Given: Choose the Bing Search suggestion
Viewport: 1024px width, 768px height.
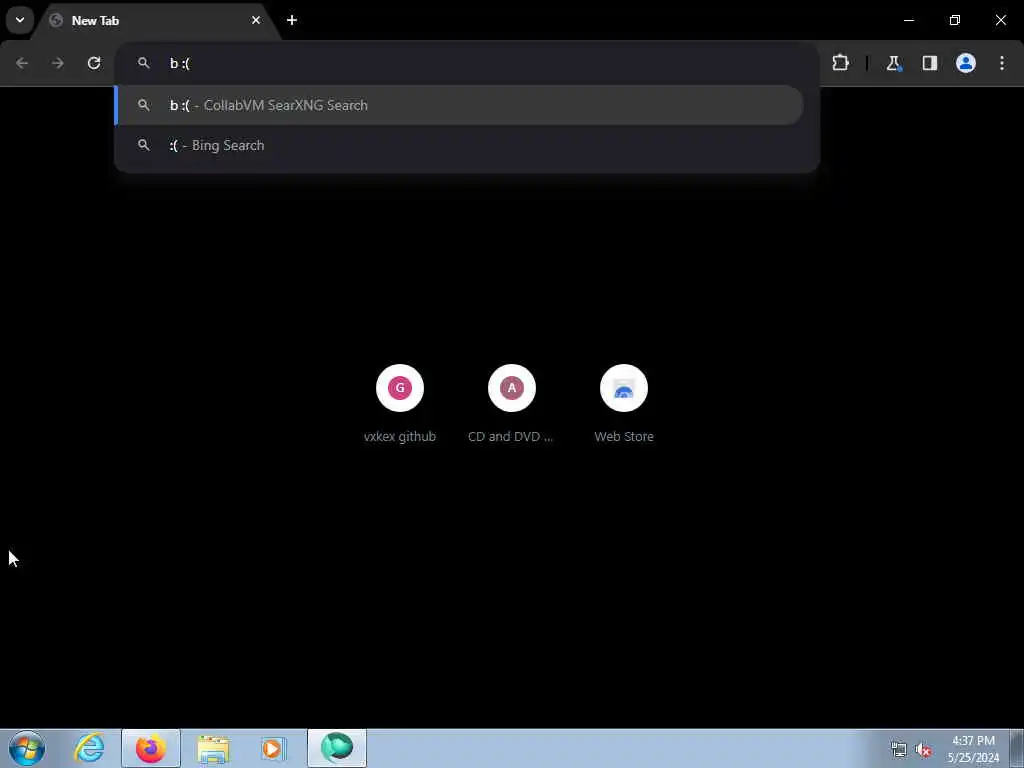Looking at the screenshot, I should click(x=459, y=145).
